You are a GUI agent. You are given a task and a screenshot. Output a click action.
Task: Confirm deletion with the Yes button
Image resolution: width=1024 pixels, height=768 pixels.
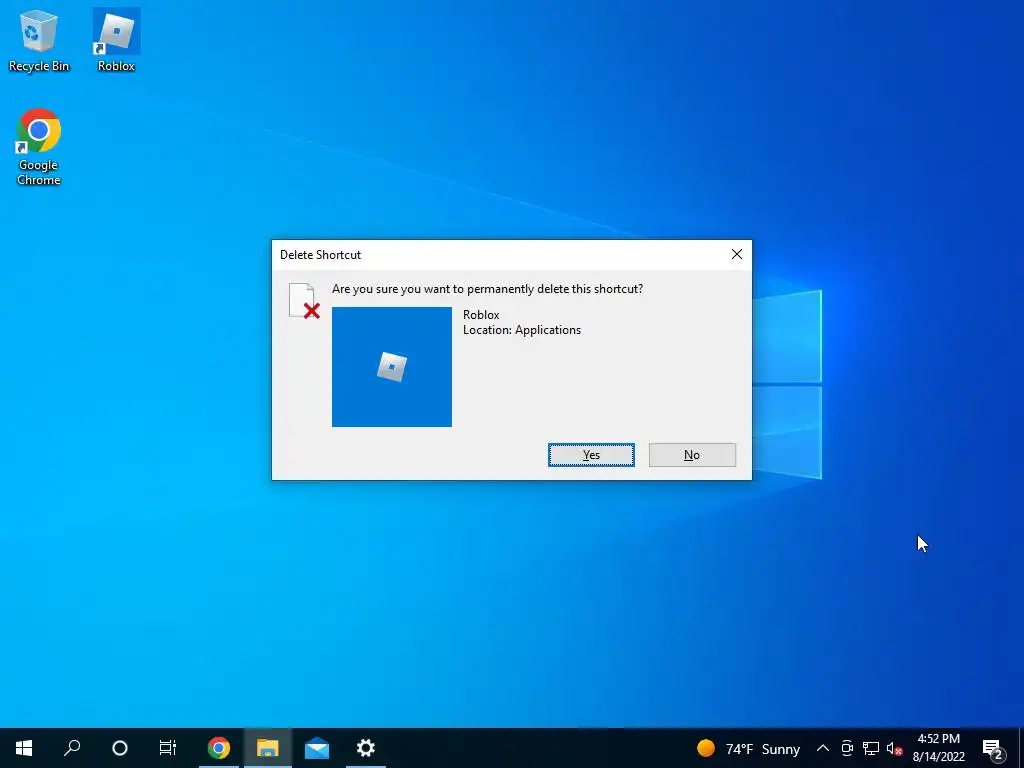591,455
